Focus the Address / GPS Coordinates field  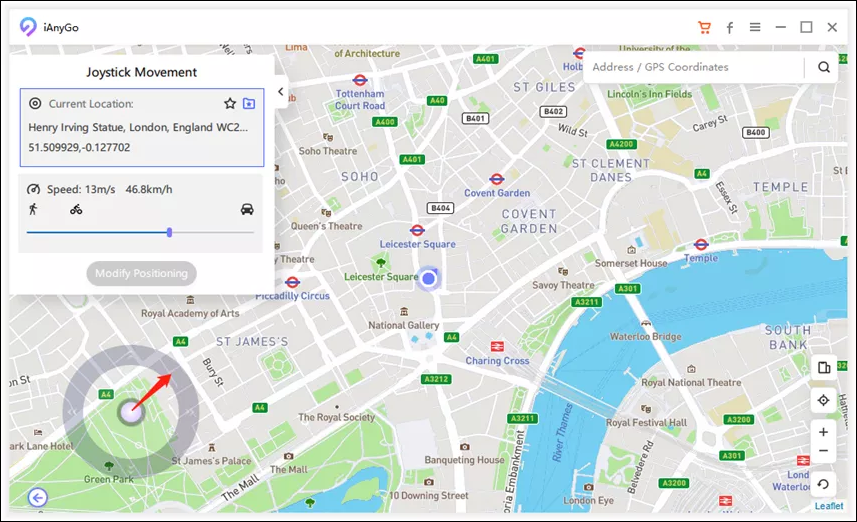(694, 67)
